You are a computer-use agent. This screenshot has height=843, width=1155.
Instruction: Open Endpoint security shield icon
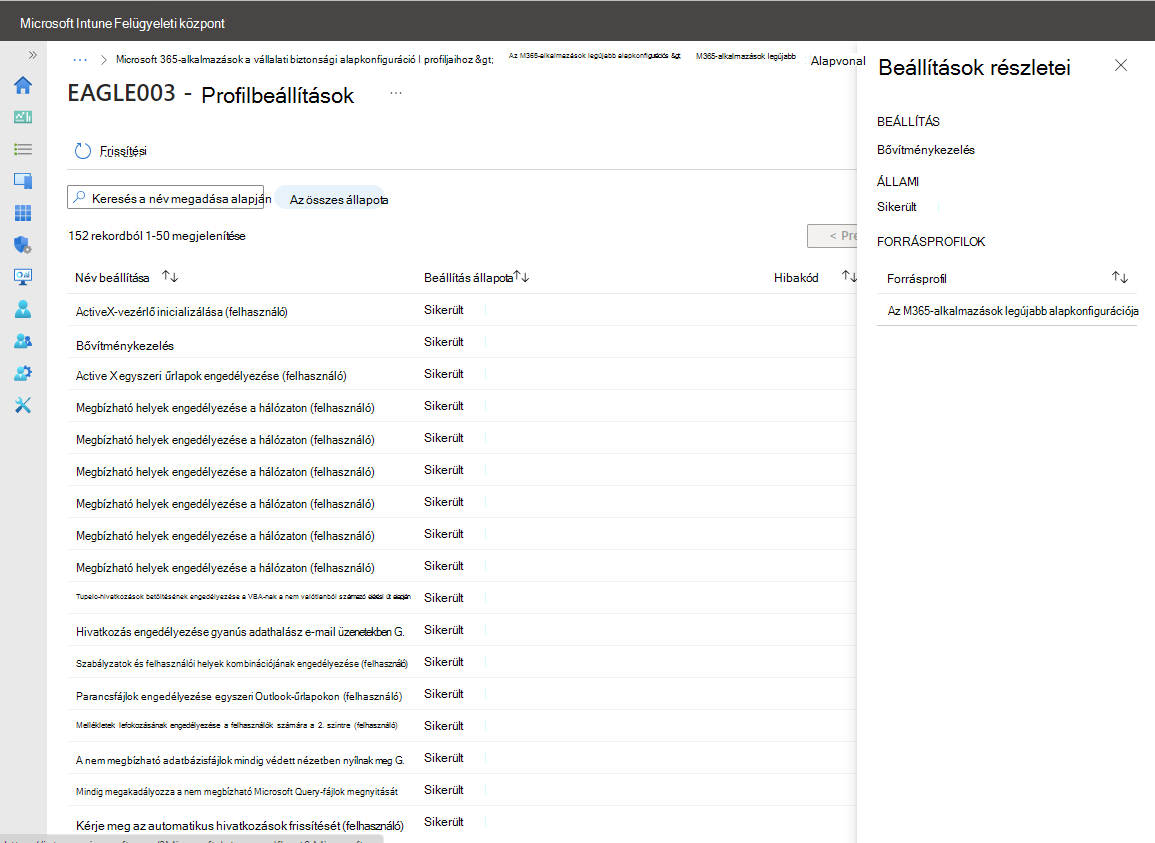[23, 245]
